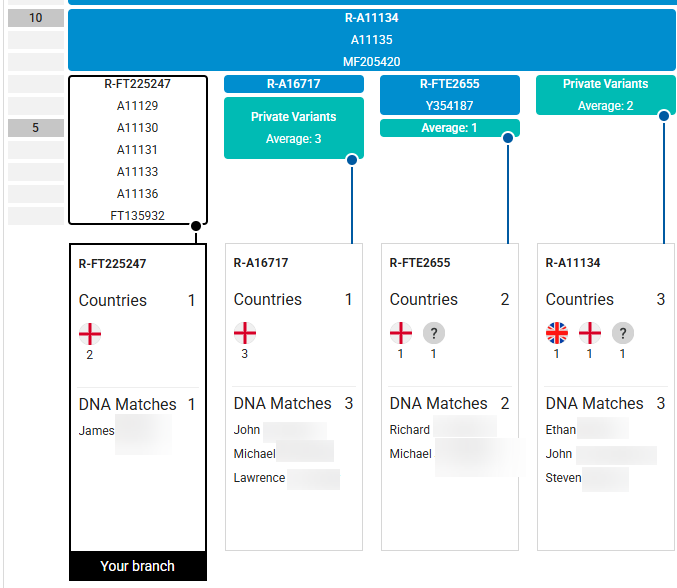Screen dimensions: 677x588
Task: Click the teal Private Variants Average: 3 box
Action: (294, 128)
